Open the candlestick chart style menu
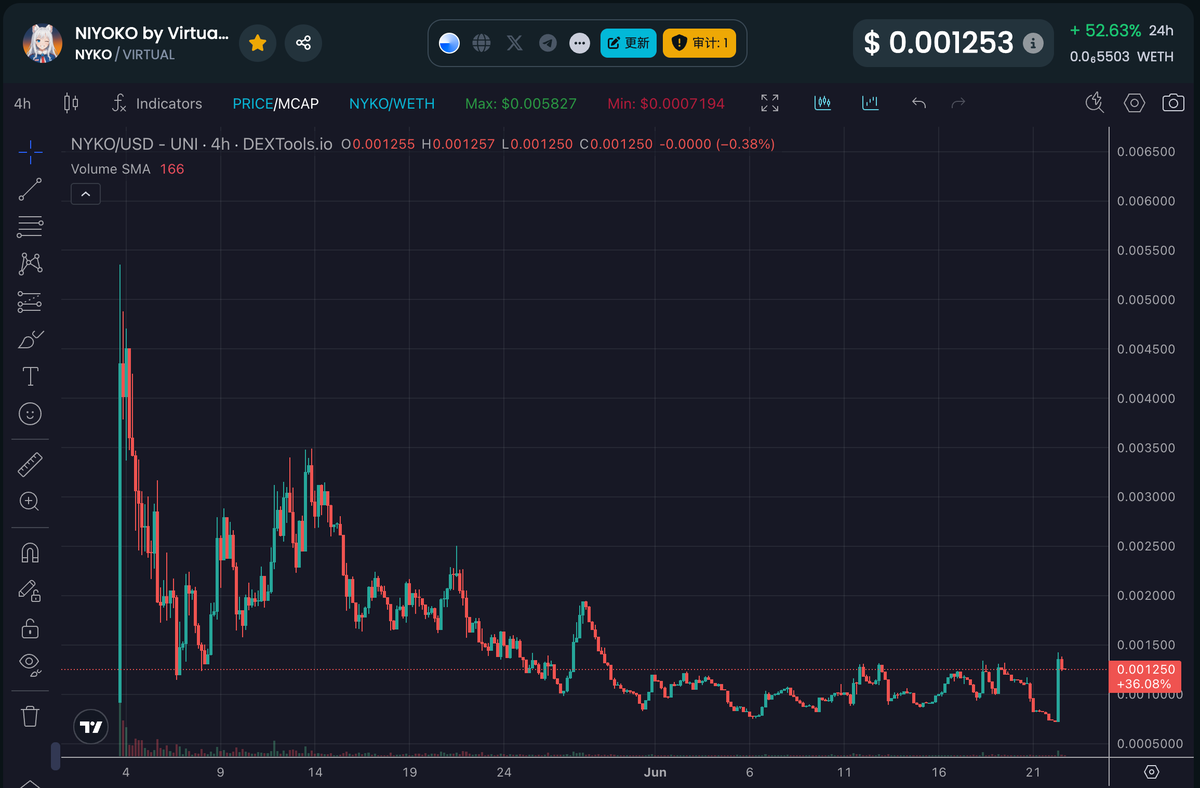This screenshot has width=1200, height=788. point(70,103)
